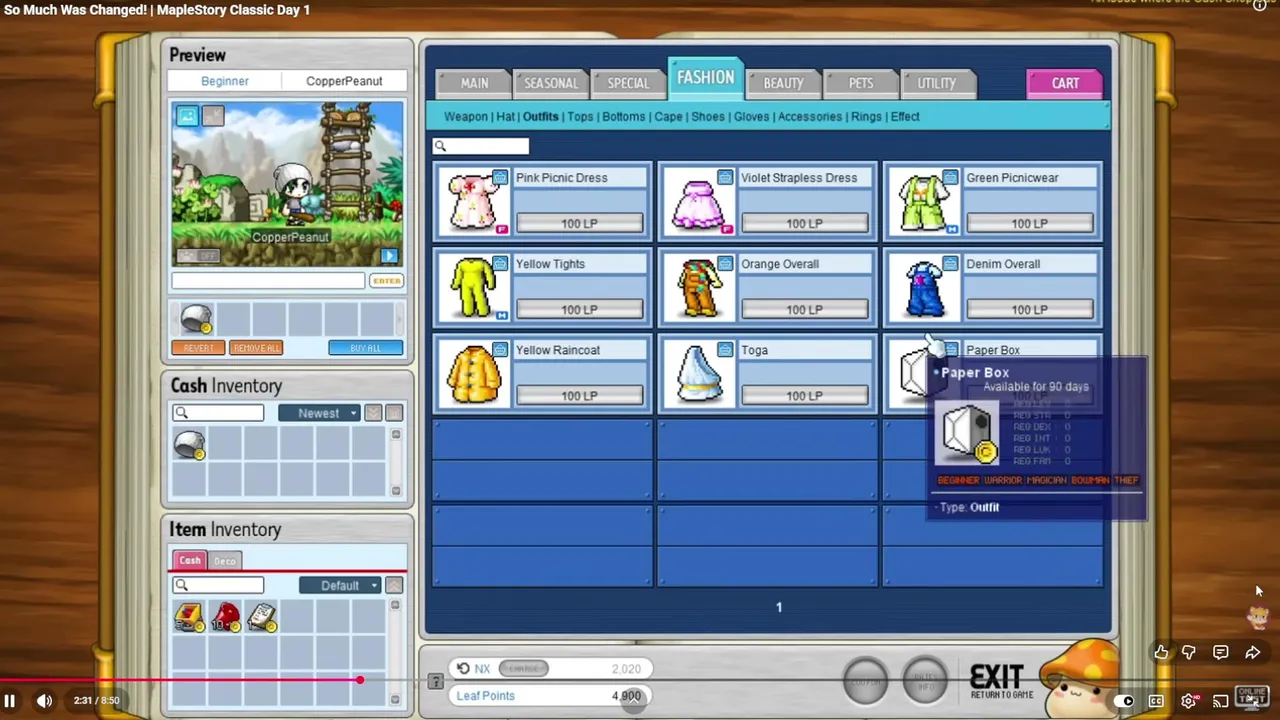Screen dimensions: 1280x720
Task: Click REMOVE ALL button
Action: [256, 348]
